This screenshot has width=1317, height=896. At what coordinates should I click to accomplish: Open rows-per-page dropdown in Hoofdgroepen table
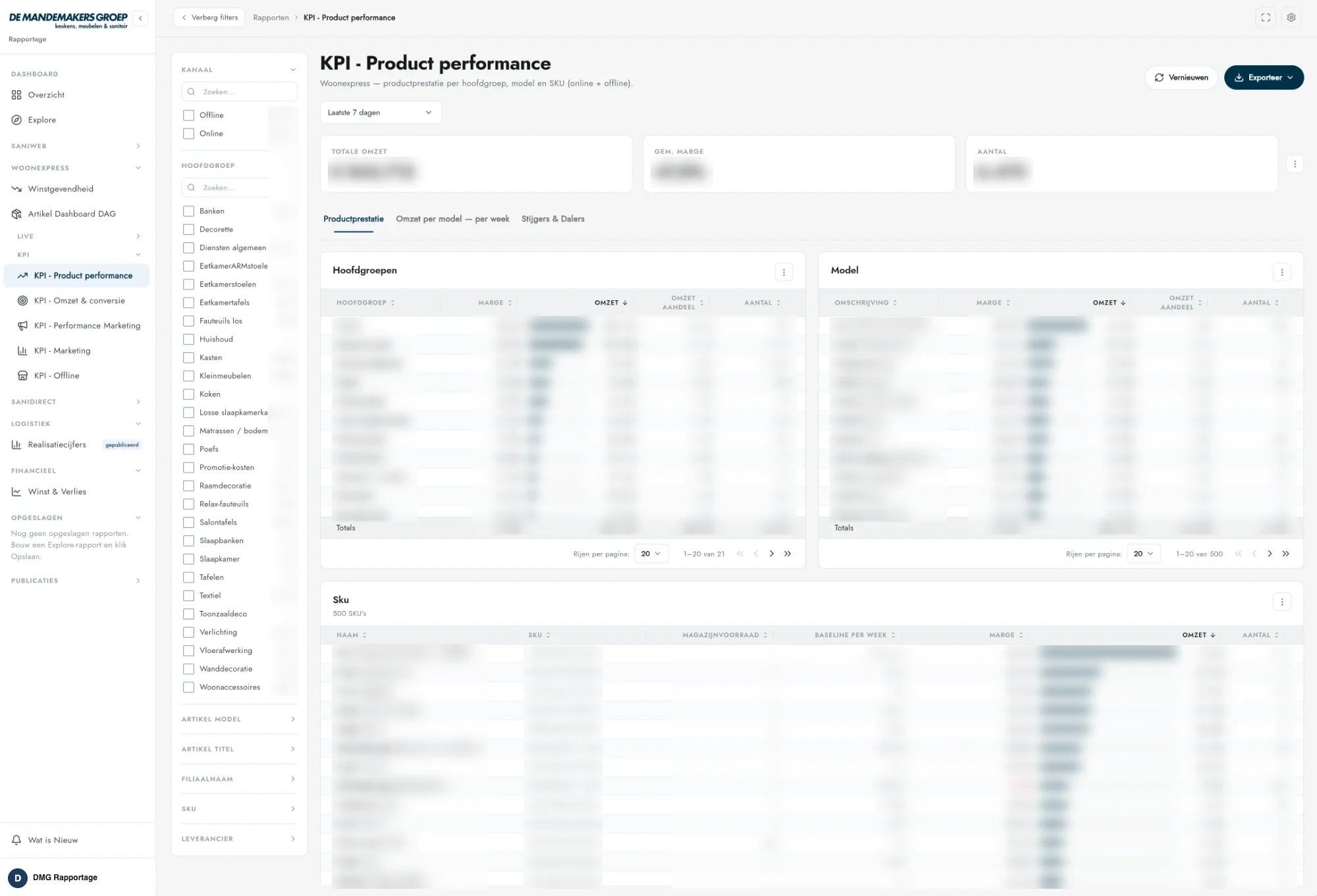651,554
